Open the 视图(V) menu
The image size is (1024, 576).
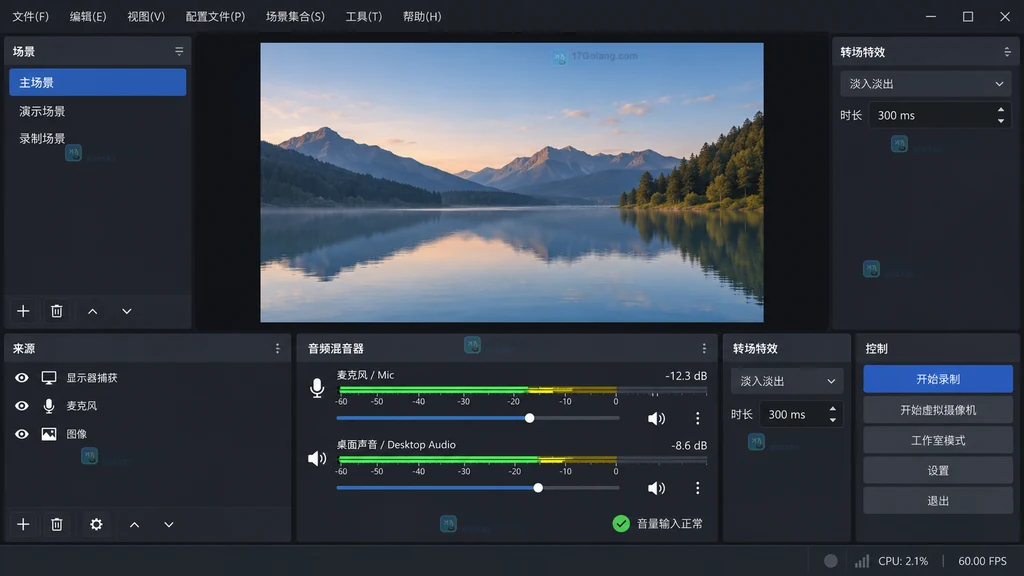146,16
